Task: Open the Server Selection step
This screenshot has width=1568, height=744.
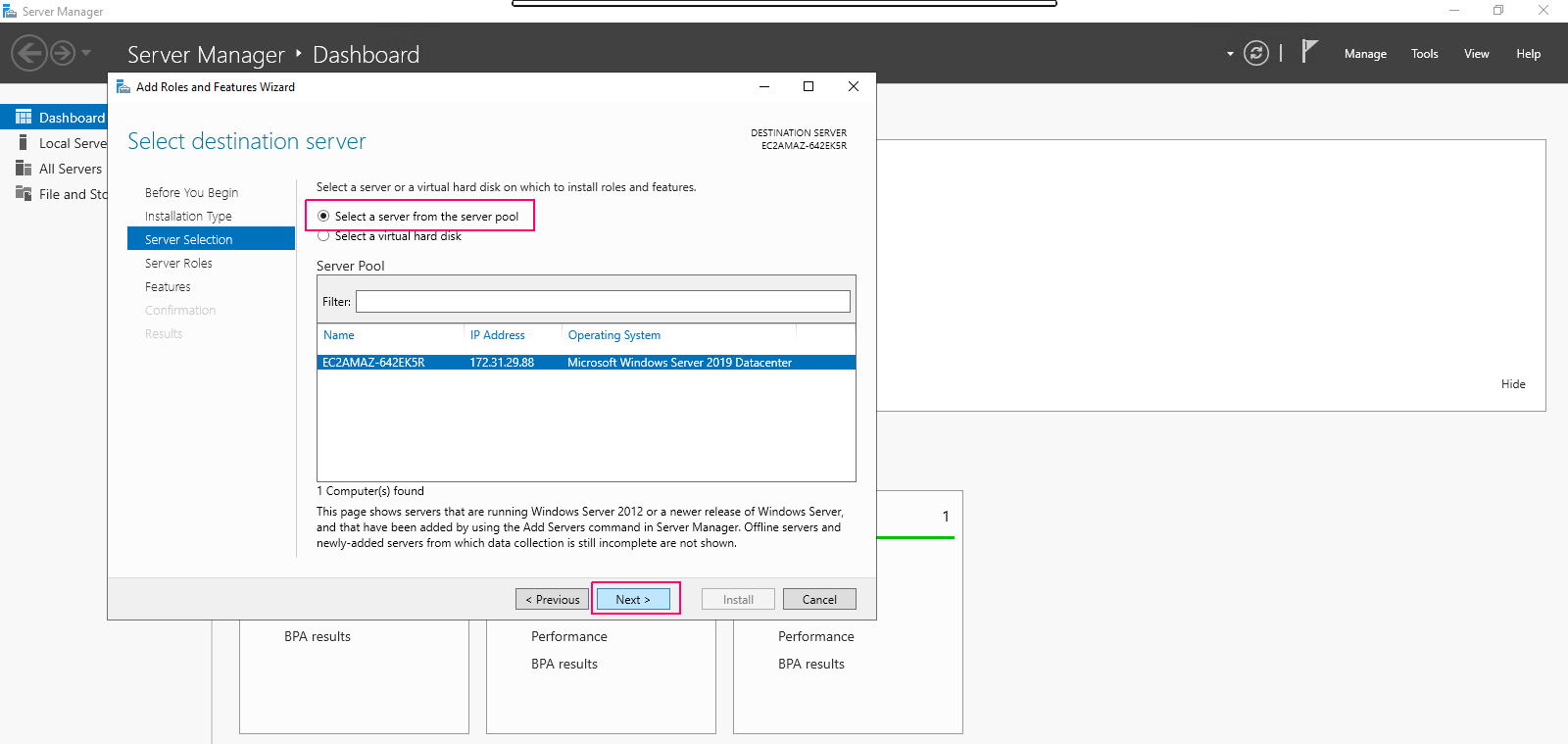Action: pos(211,239)
